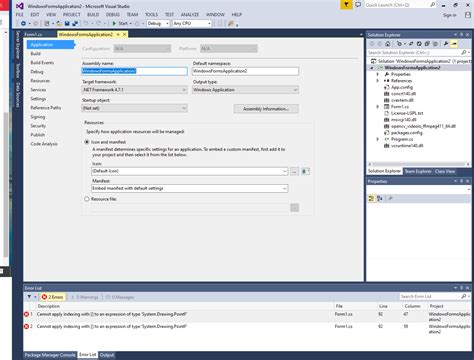Select packages.config in Solution Explorer

[406, 133]
